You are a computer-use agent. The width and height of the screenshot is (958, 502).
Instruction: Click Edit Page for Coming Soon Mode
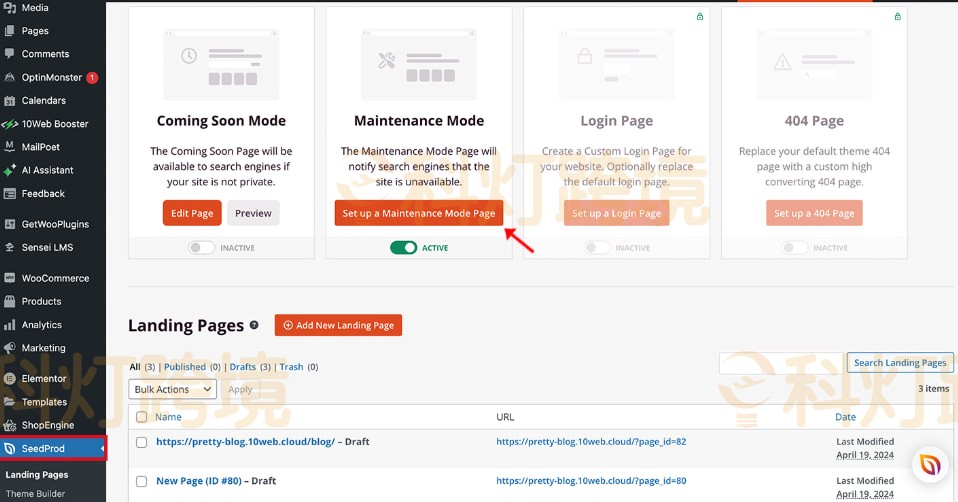coord(192,213)
